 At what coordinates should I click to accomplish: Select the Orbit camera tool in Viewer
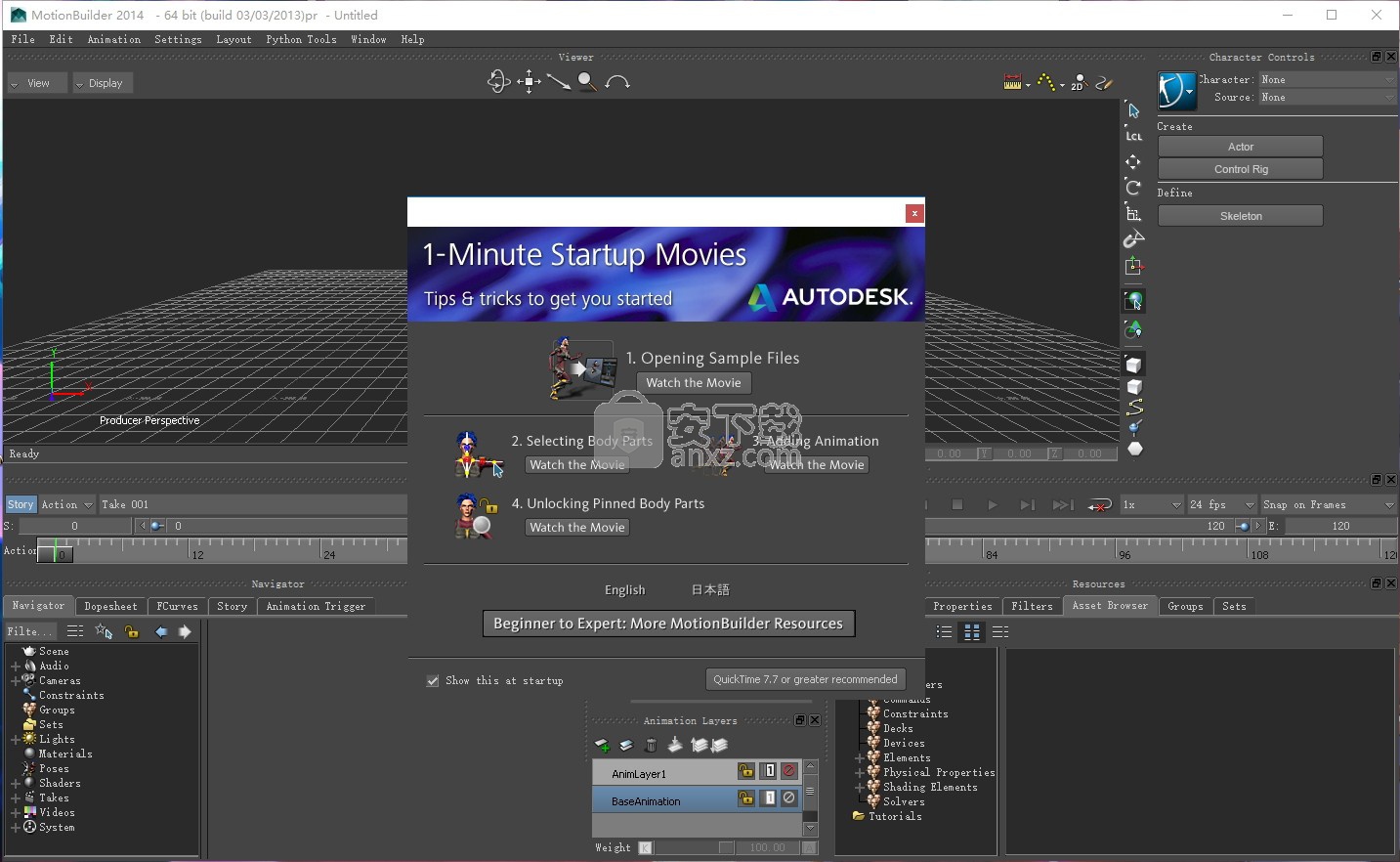[498, 82]
